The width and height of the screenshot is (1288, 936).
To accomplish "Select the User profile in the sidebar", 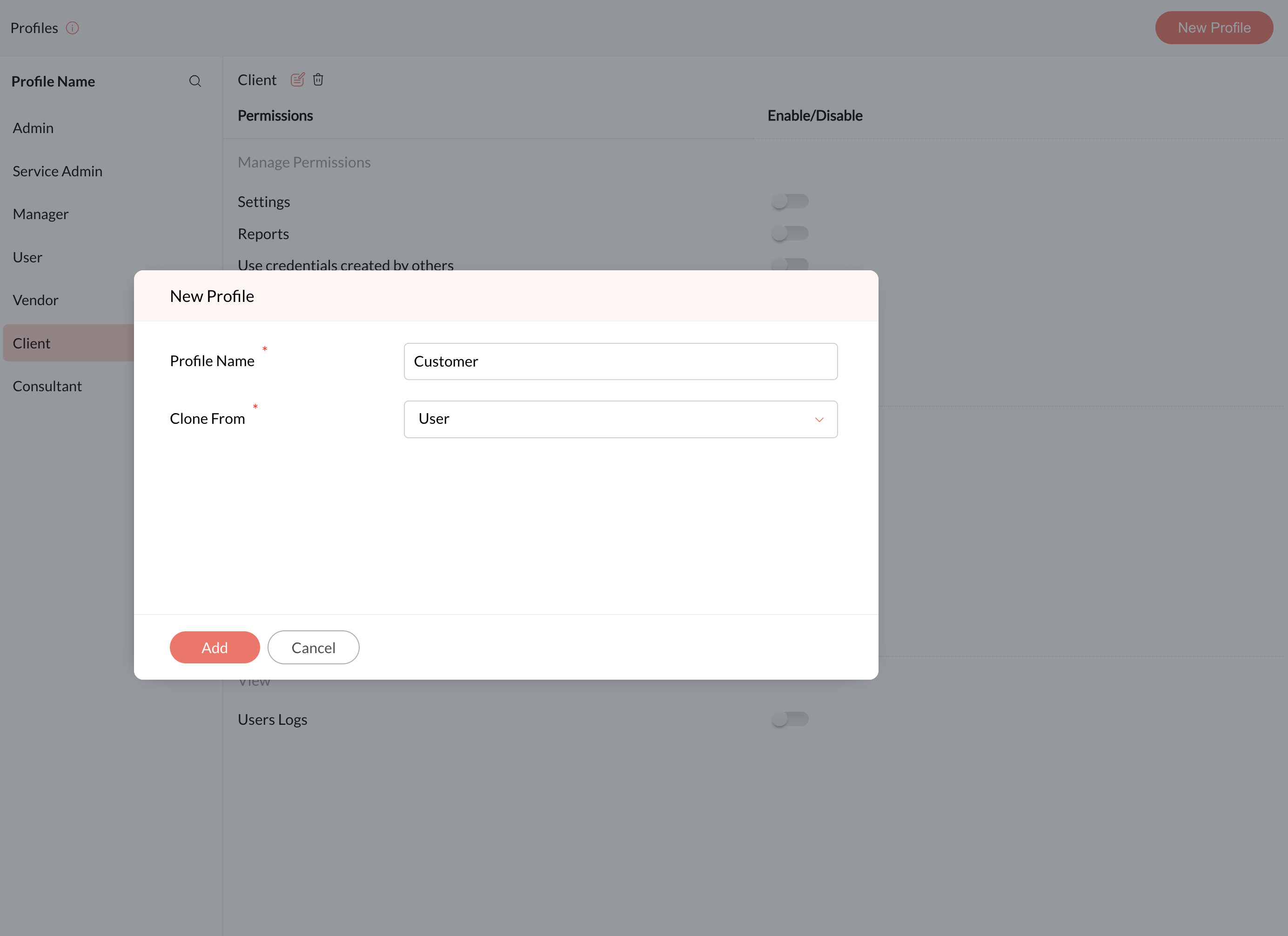I will [27, 258].
